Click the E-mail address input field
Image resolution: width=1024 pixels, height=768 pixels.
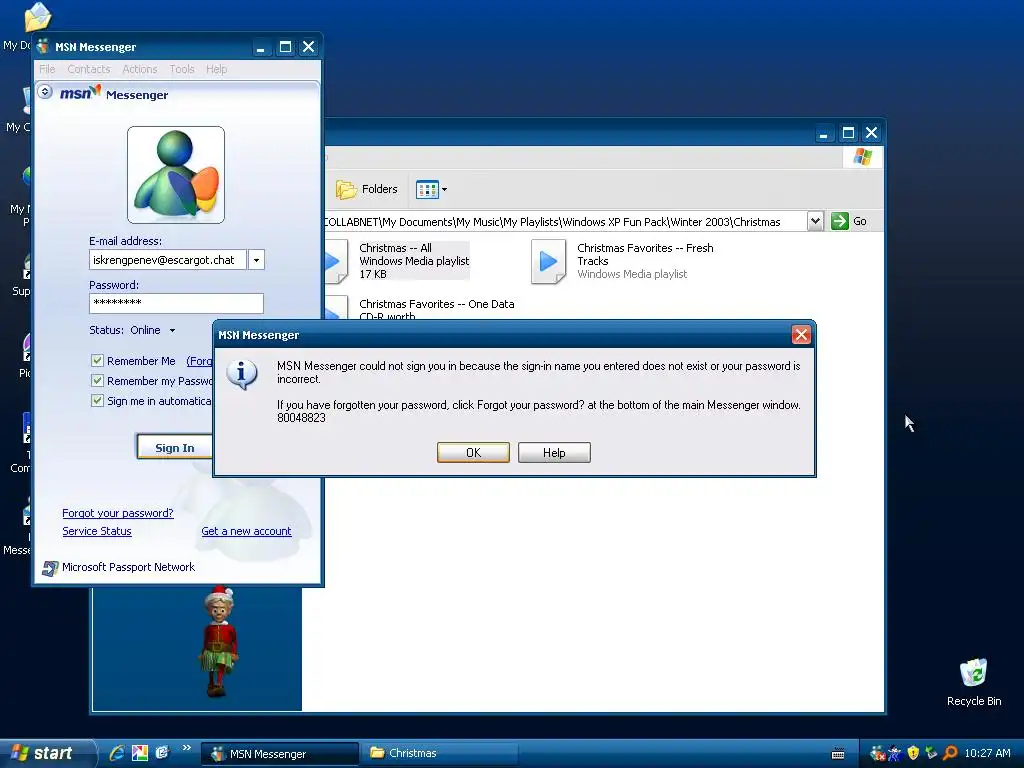[x=167, y=260]
